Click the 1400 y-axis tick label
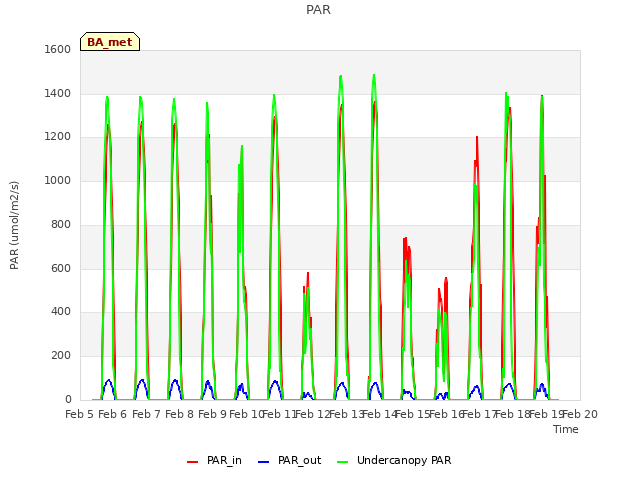This screenshot has height=480, width=640. 58,93
